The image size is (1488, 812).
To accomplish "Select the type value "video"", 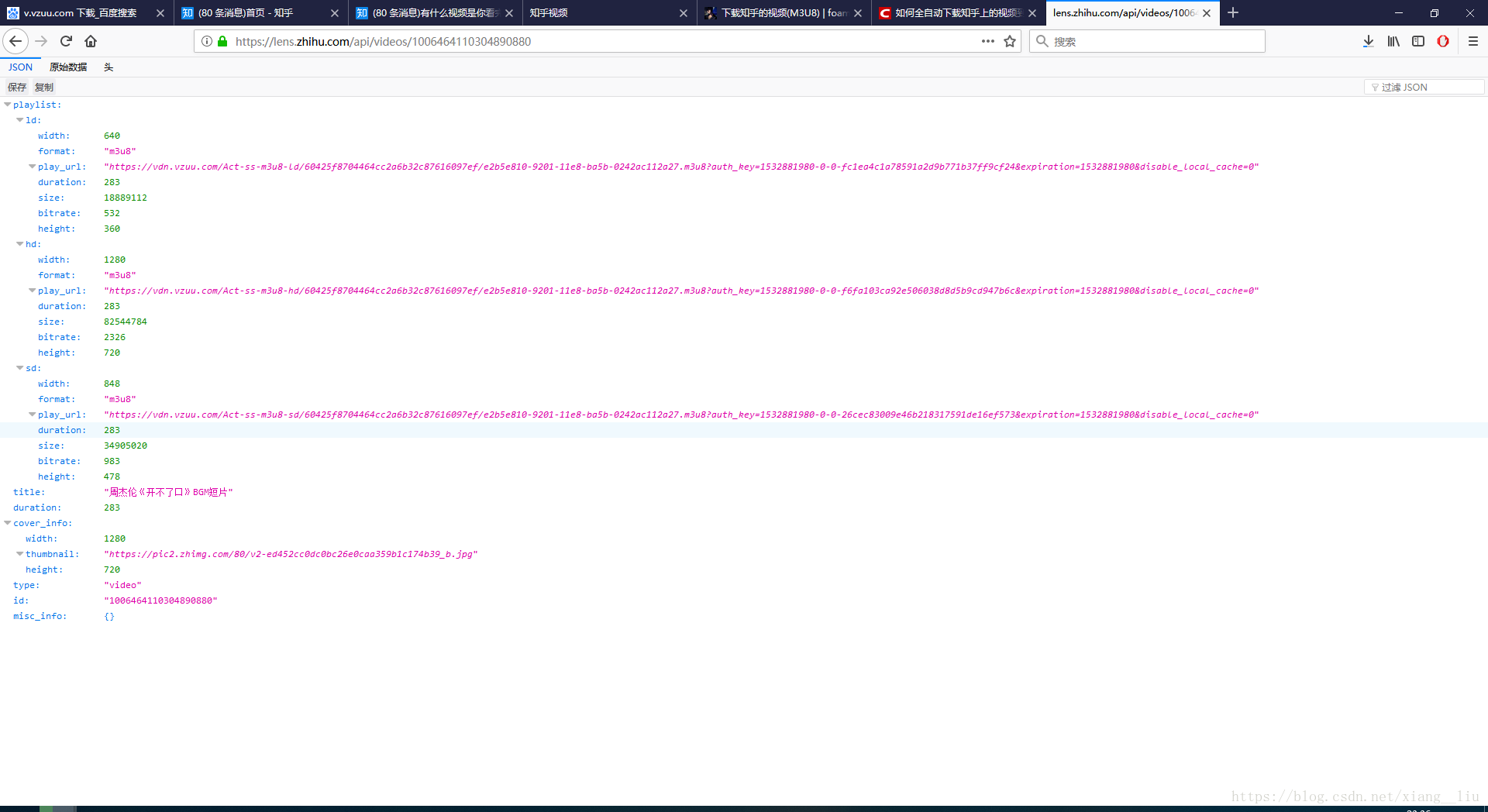I will (x=122, y=585).
